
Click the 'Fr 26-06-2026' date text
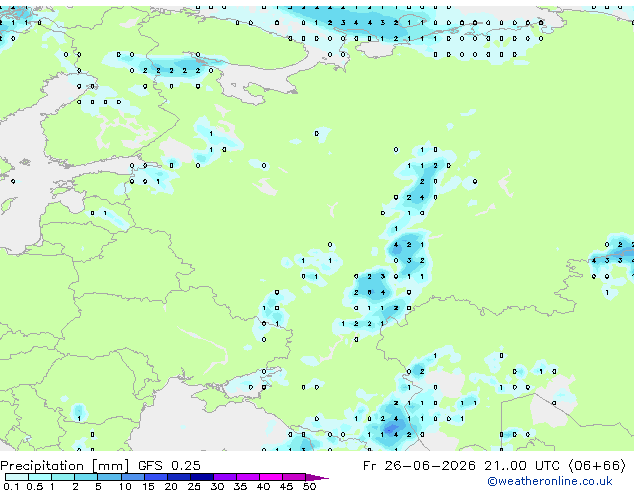419,466
